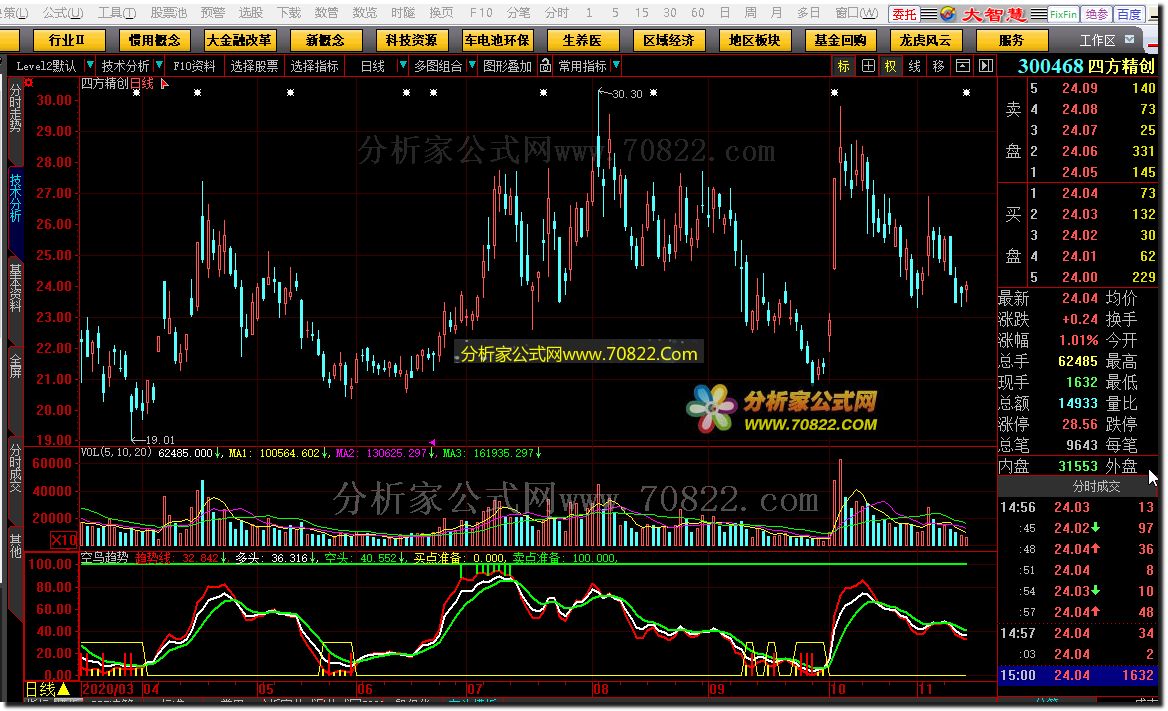The image size is (1168, 711).
Task: Open the 基本资料 sidebar tab
Action: point(15,287)
